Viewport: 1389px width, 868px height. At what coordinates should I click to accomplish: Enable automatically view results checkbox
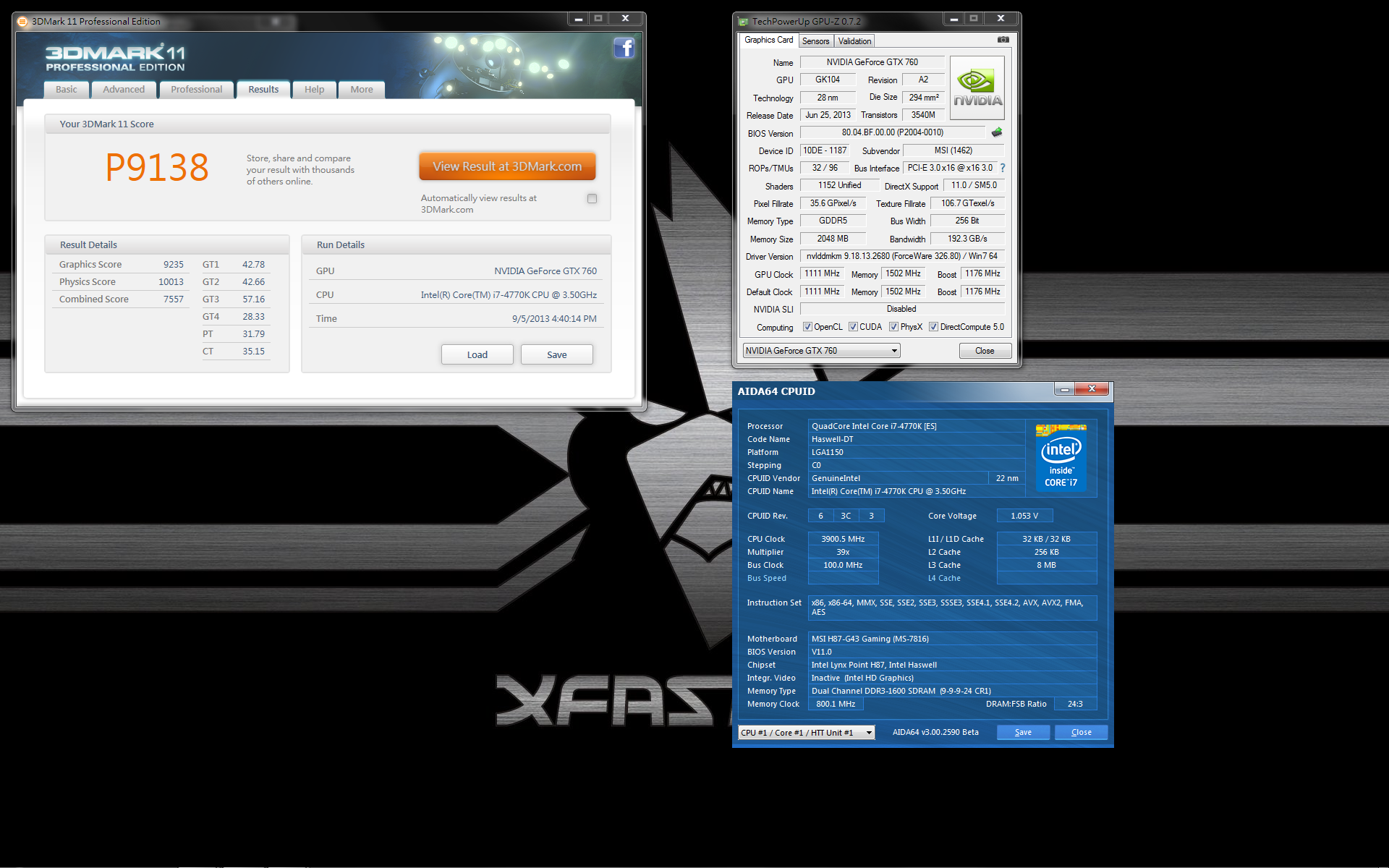[592, 198]
